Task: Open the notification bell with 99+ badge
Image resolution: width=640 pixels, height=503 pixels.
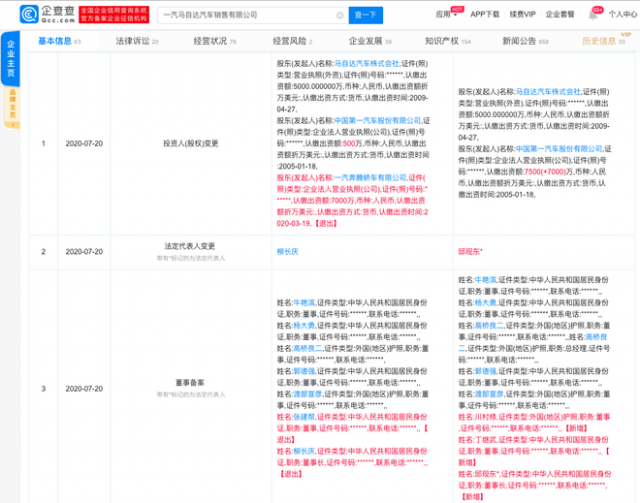Action: point(593,15)
